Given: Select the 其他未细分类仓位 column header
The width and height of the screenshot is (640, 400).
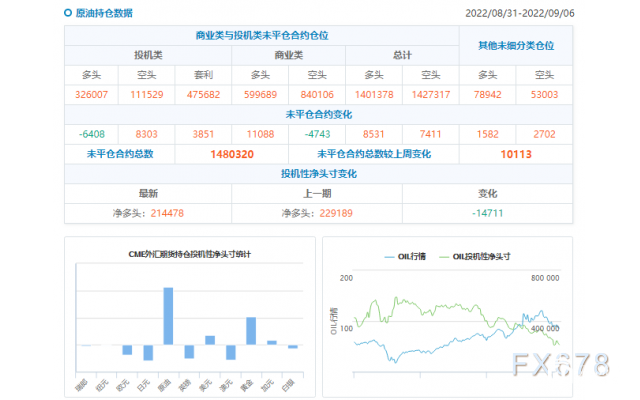Looking at the screenshot, I should point(516,45).
